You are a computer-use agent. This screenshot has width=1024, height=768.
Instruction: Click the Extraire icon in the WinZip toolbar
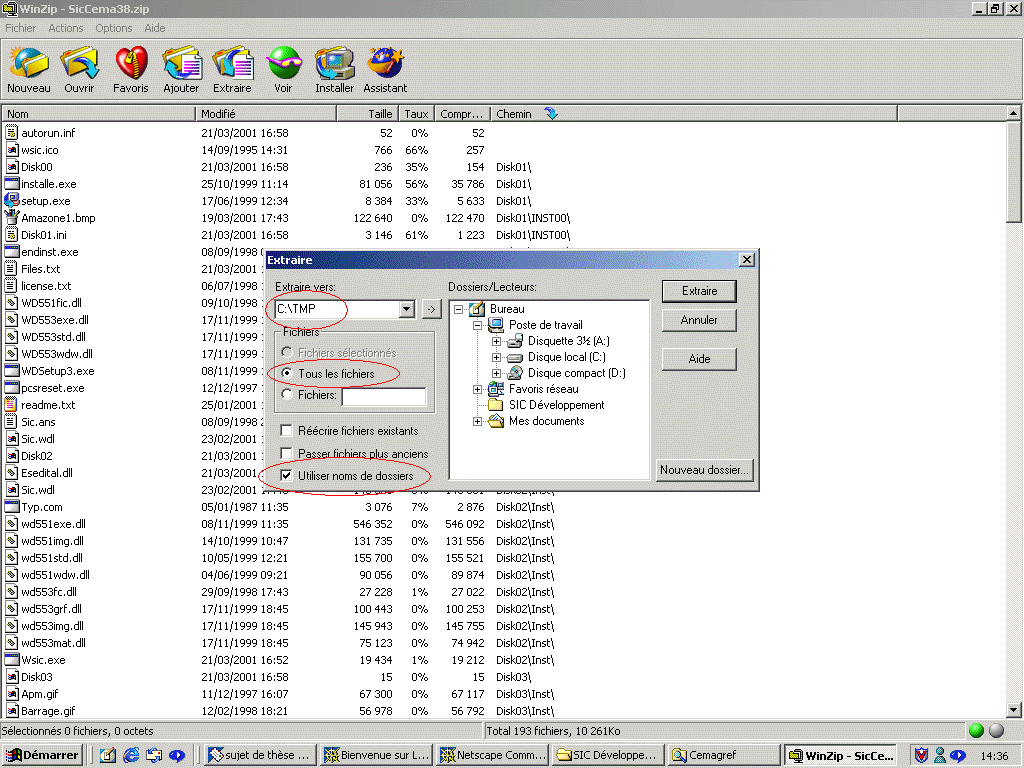232,63
